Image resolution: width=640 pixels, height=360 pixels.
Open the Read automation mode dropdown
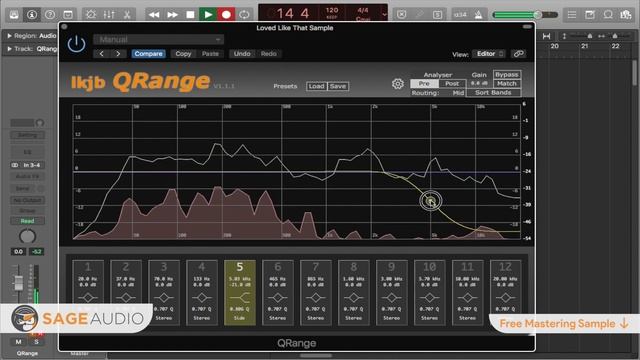pos(27,221)
